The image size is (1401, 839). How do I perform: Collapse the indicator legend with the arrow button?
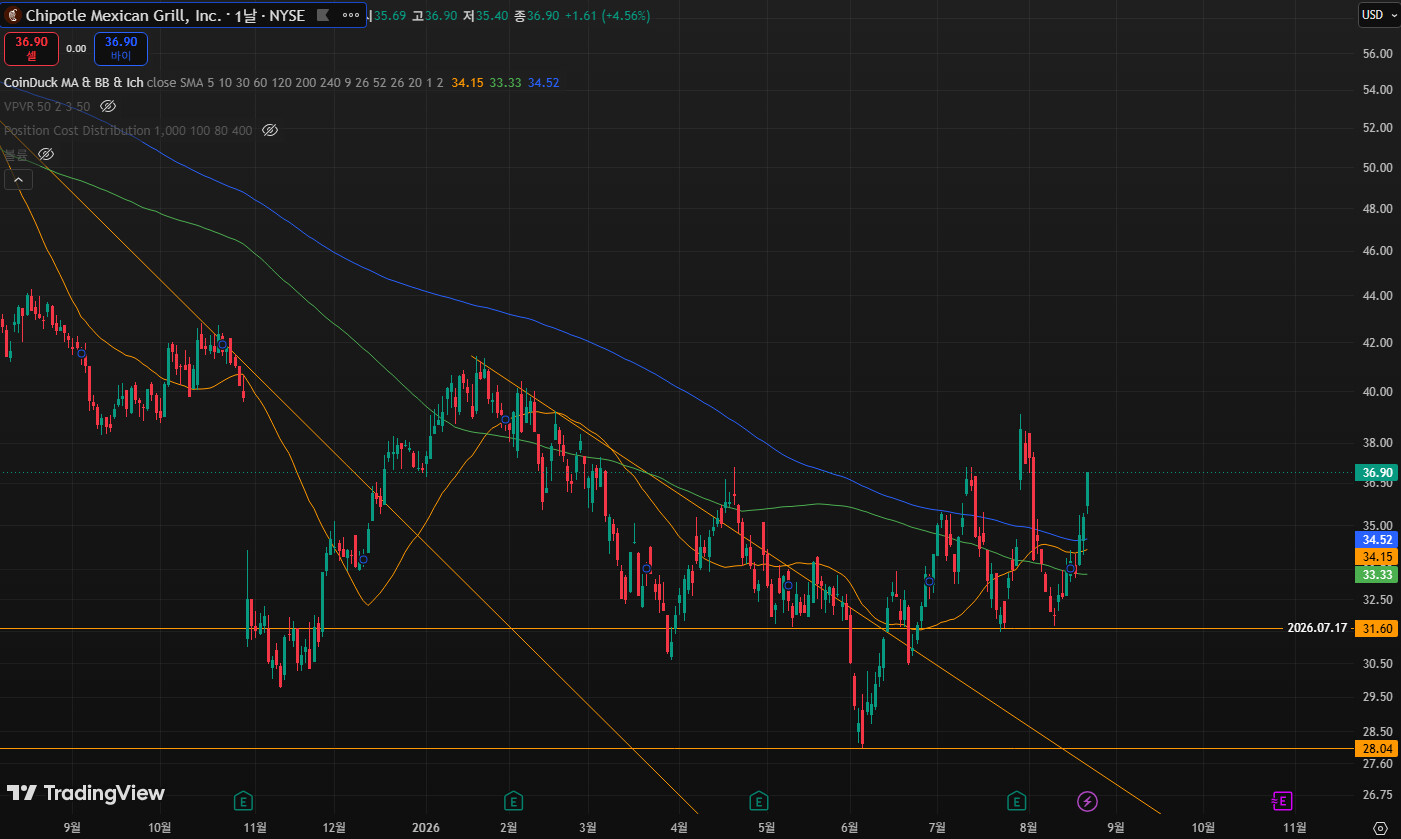pos(19,179)
